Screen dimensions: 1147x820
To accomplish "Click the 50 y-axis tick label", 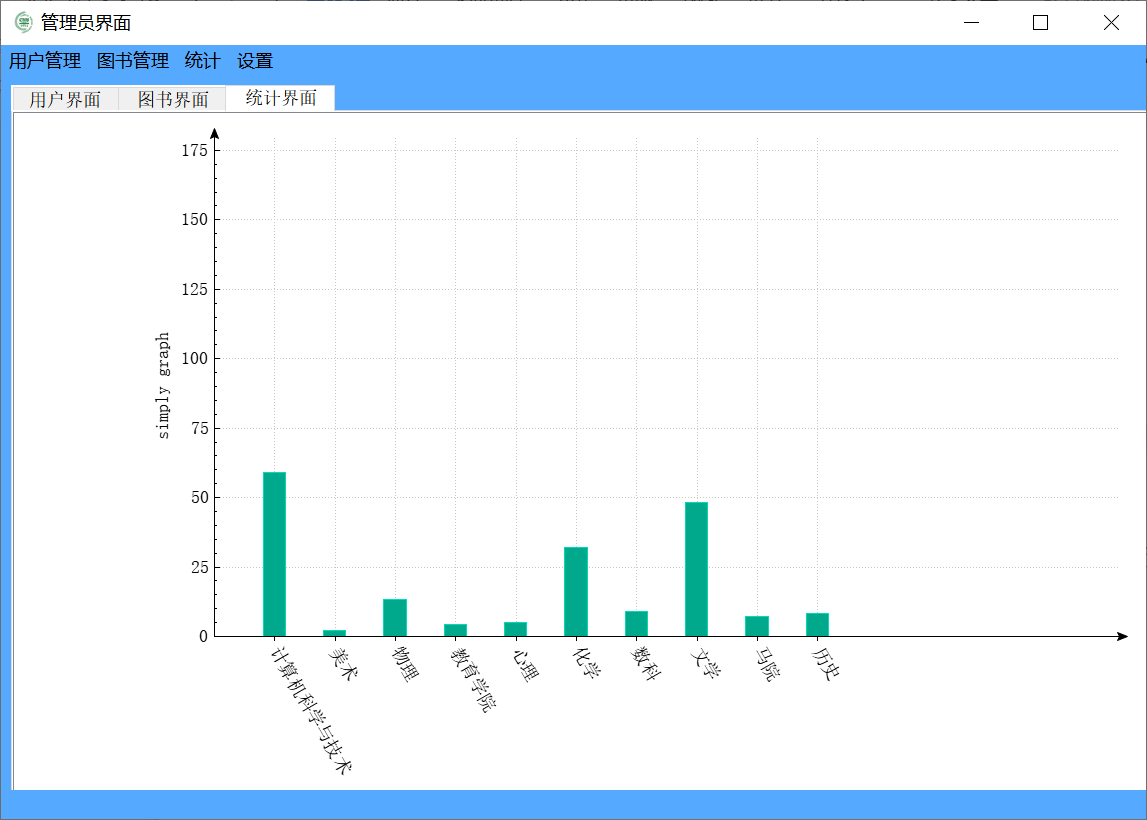I will (200, 497).
